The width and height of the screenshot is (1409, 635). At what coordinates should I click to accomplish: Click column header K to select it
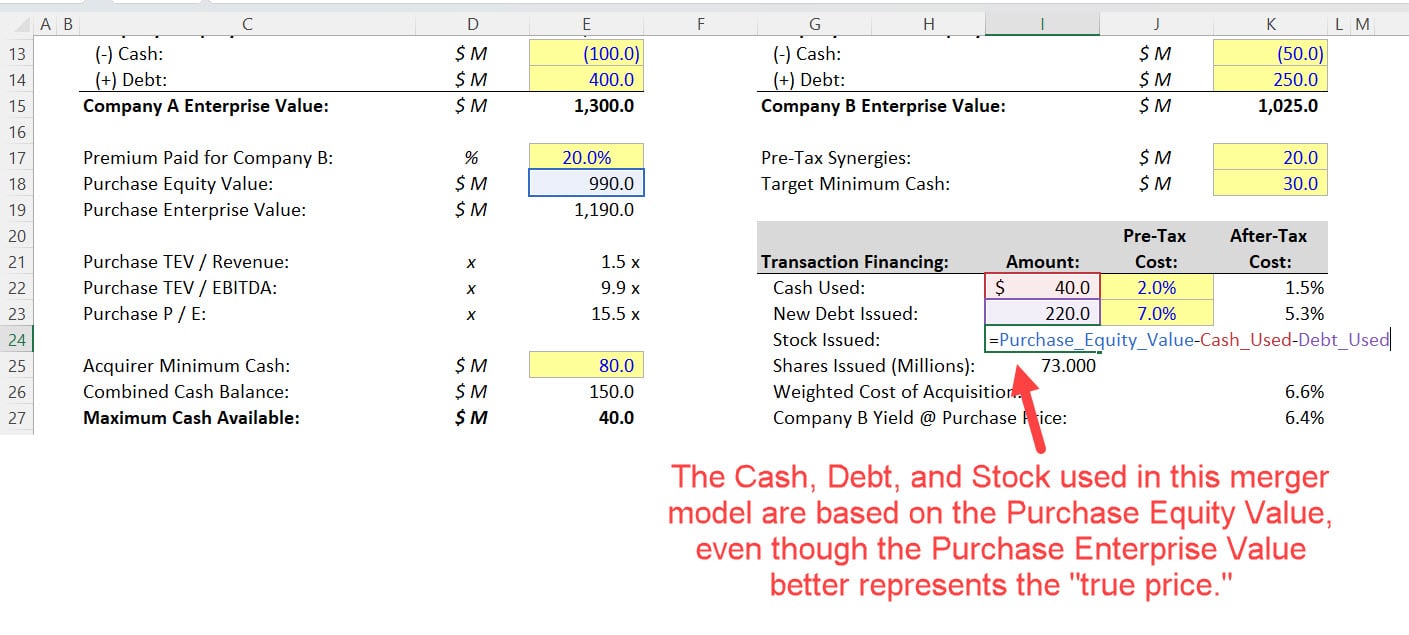(x=1270, y=22)
